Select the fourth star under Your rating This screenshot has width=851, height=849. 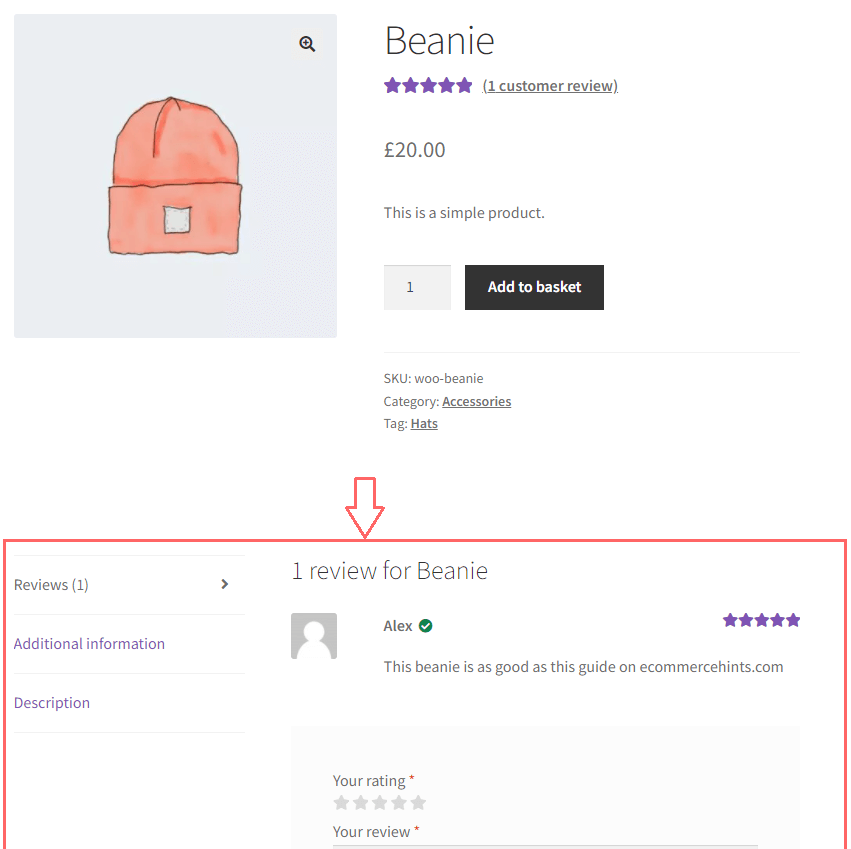[400, 802]
